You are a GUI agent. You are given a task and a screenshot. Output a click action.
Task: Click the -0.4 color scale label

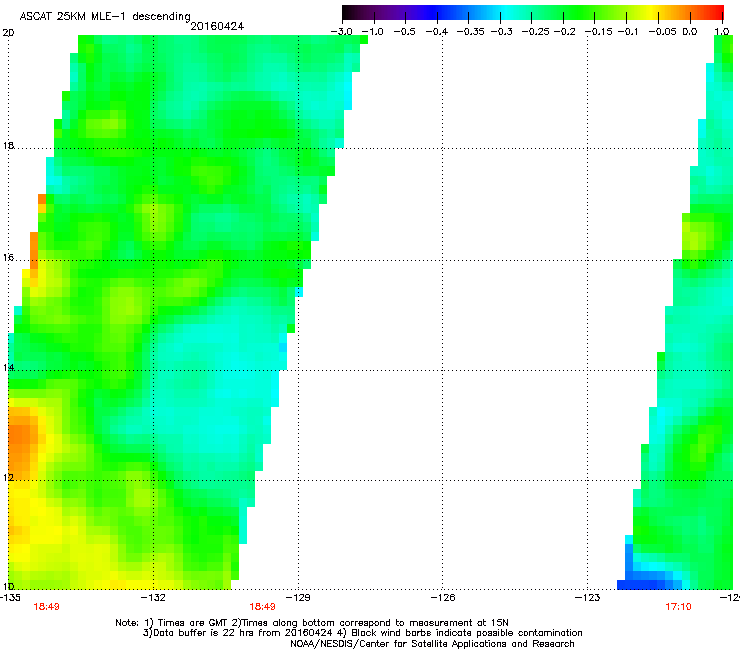[437, 32]
